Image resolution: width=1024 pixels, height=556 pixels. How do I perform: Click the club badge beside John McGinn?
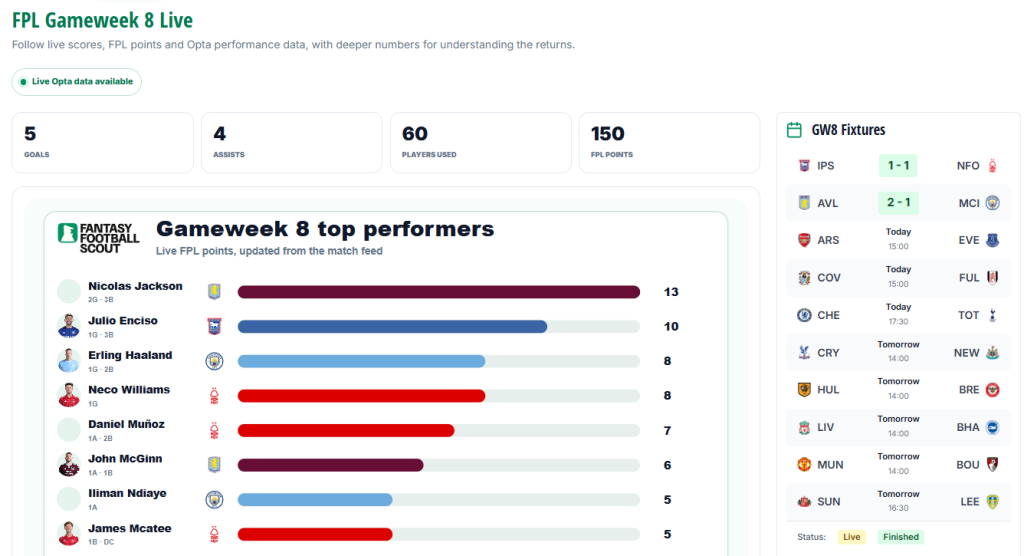click(x=214, y=465)
